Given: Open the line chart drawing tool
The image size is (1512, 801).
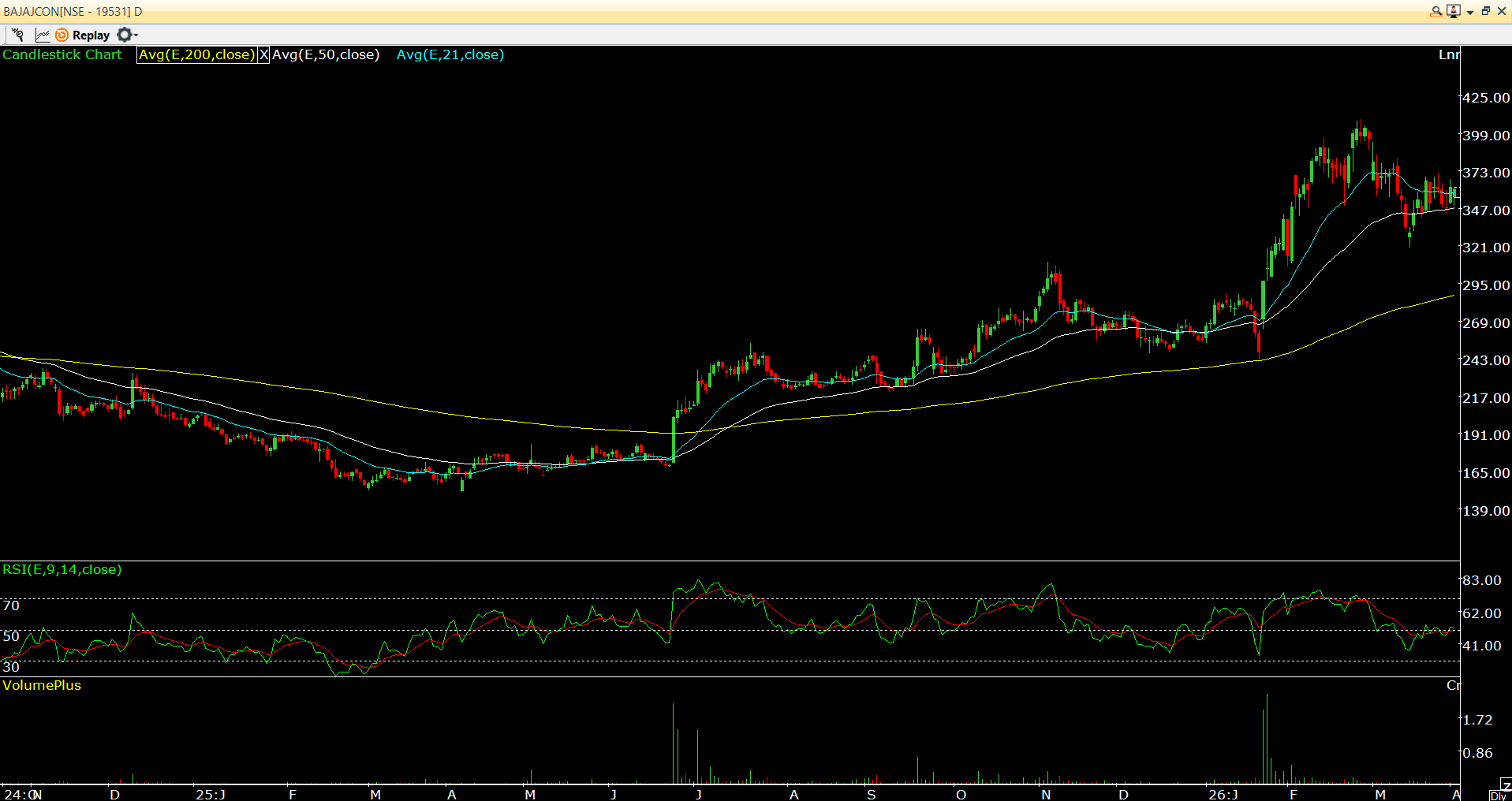Looking at the screenshot, I should pyautogui.click(x=42, y=35).
